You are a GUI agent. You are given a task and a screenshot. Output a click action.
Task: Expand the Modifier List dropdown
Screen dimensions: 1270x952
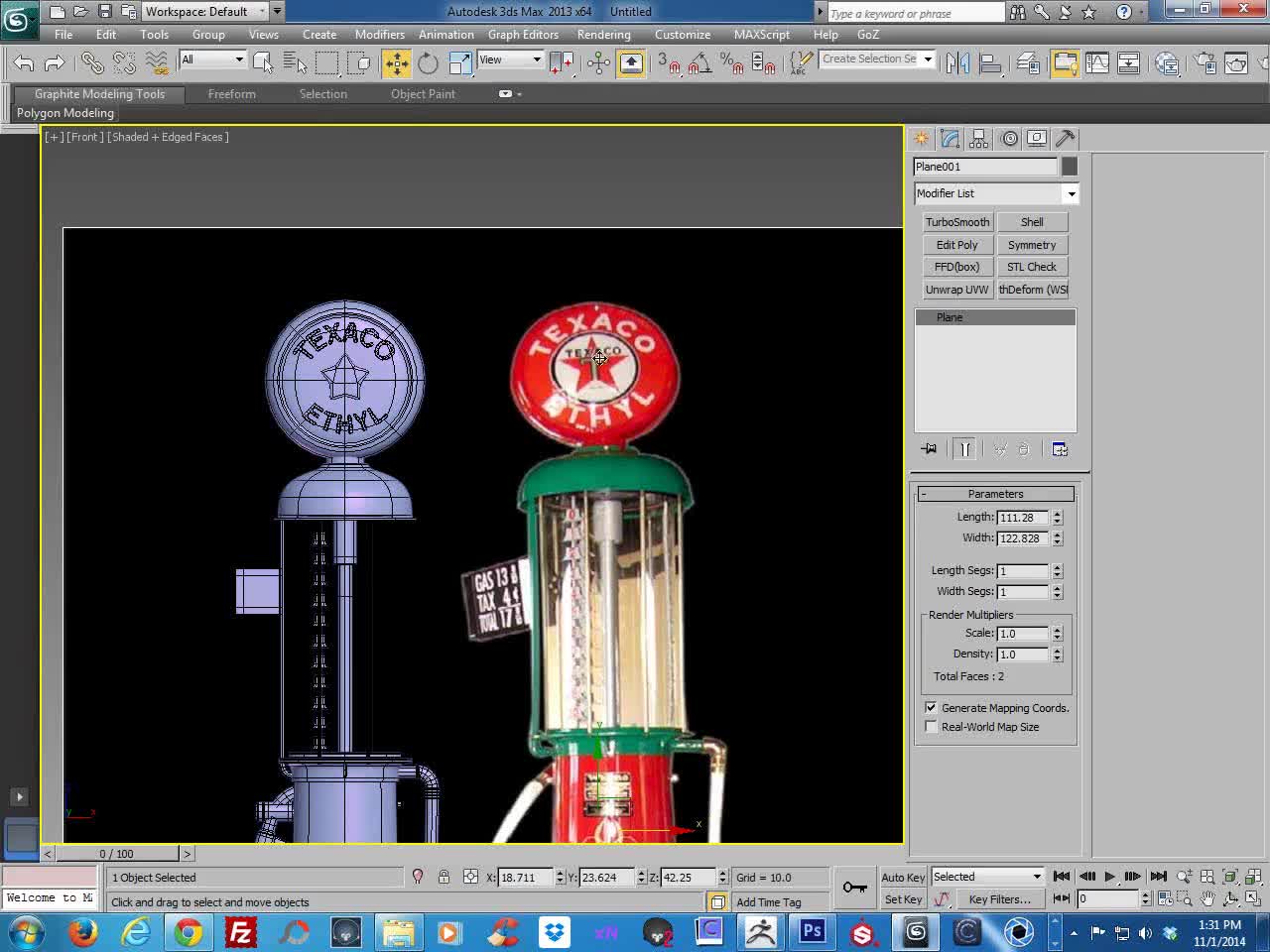pyautogui.click(x=995, y=193)
